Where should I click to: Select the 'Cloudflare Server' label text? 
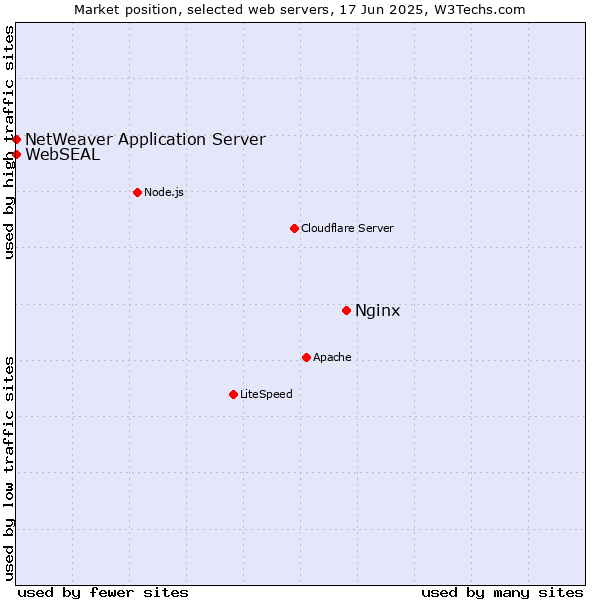[347, 228]
